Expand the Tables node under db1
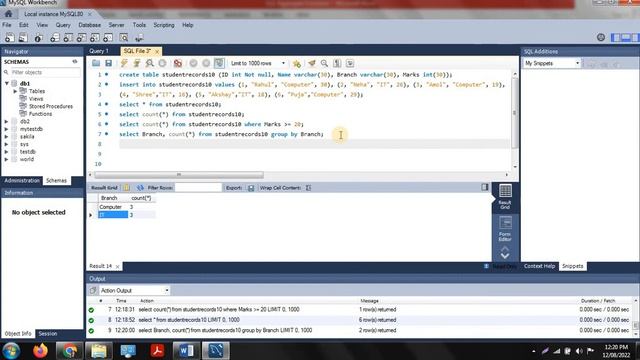Screen dimensions: 640x360 pyautogui.click(x=16, y=91)
